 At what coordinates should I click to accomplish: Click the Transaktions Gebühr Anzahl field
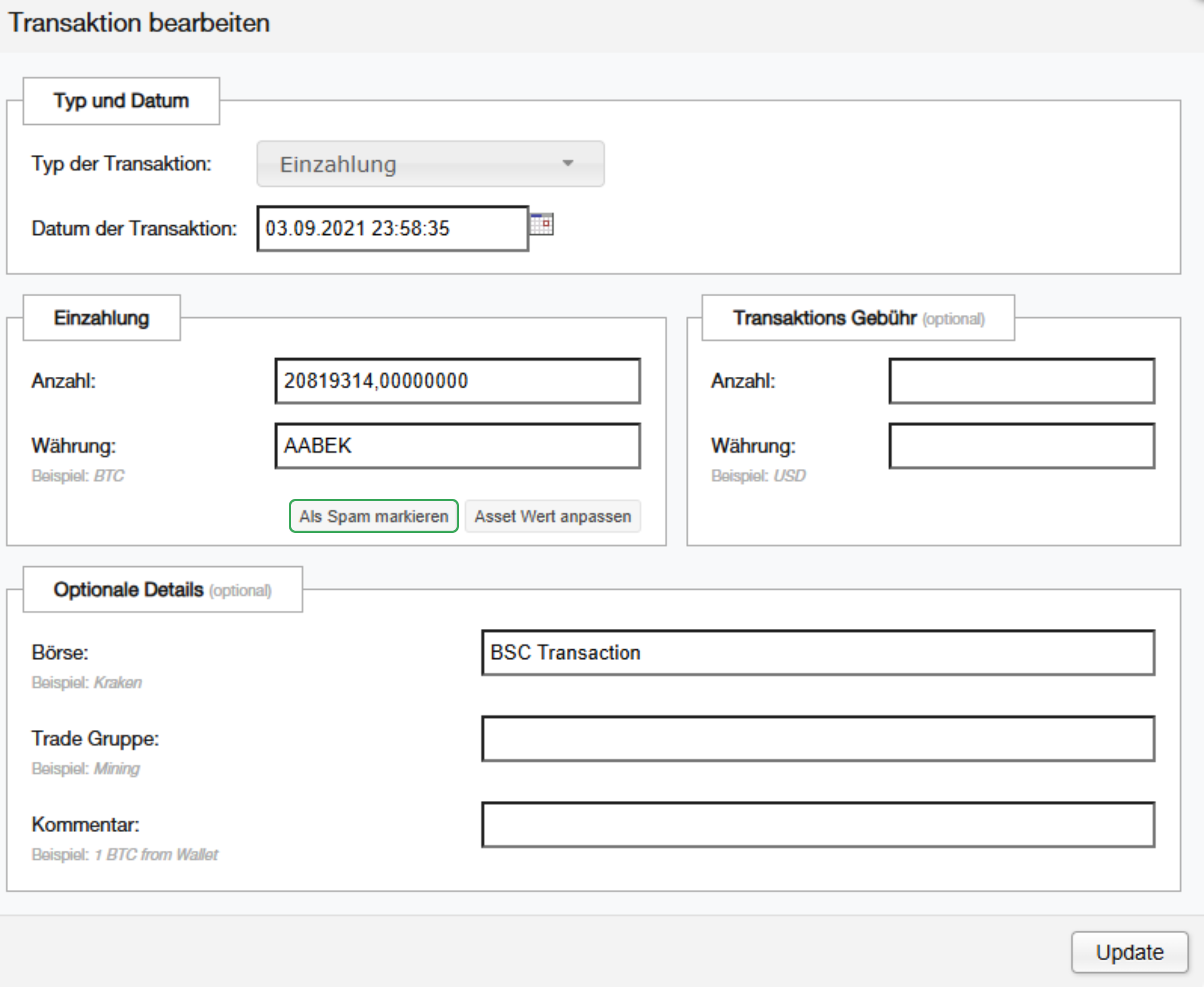coord(1021,381)
